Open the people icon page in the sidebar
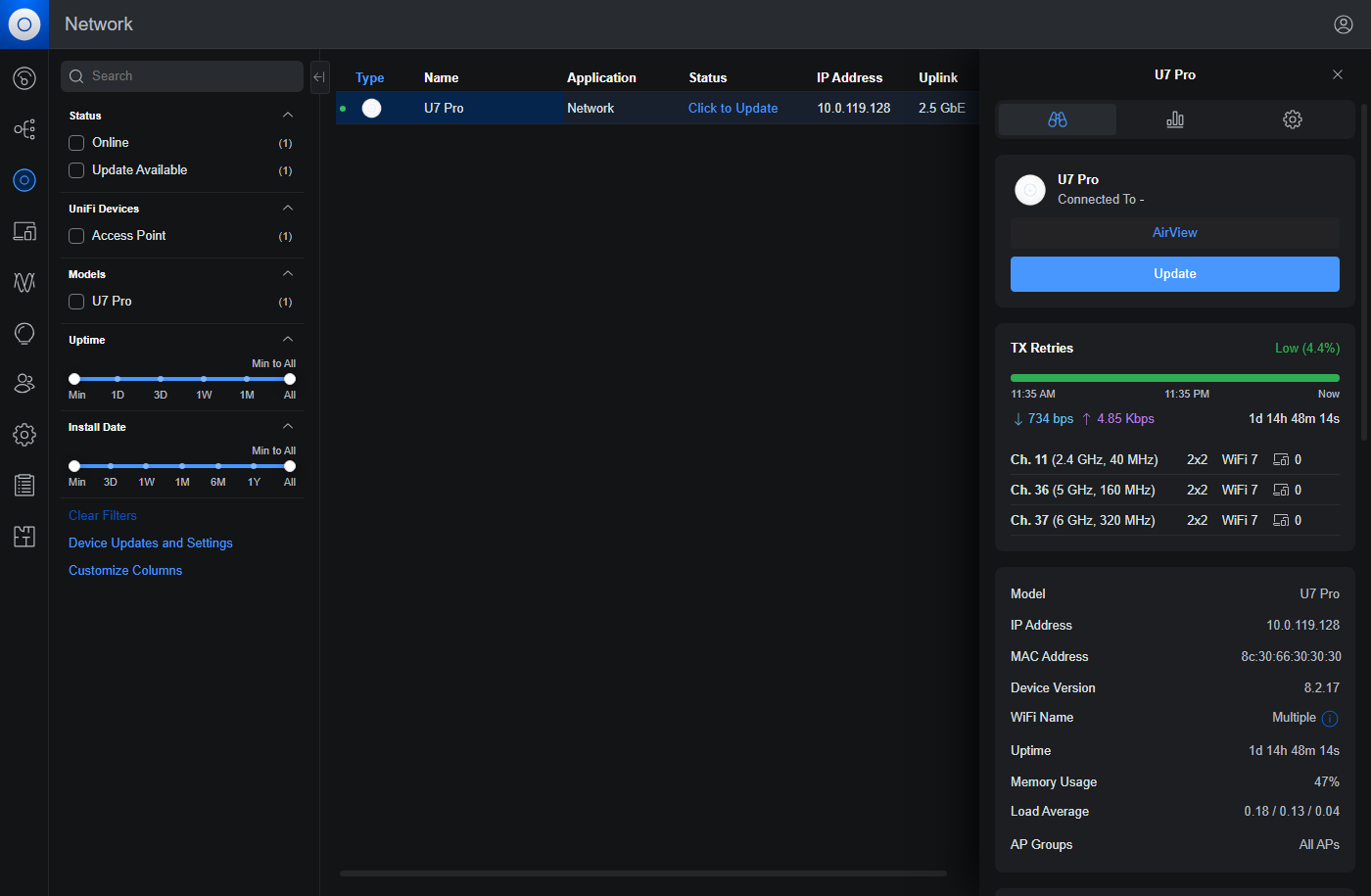 tap(24, 384)
